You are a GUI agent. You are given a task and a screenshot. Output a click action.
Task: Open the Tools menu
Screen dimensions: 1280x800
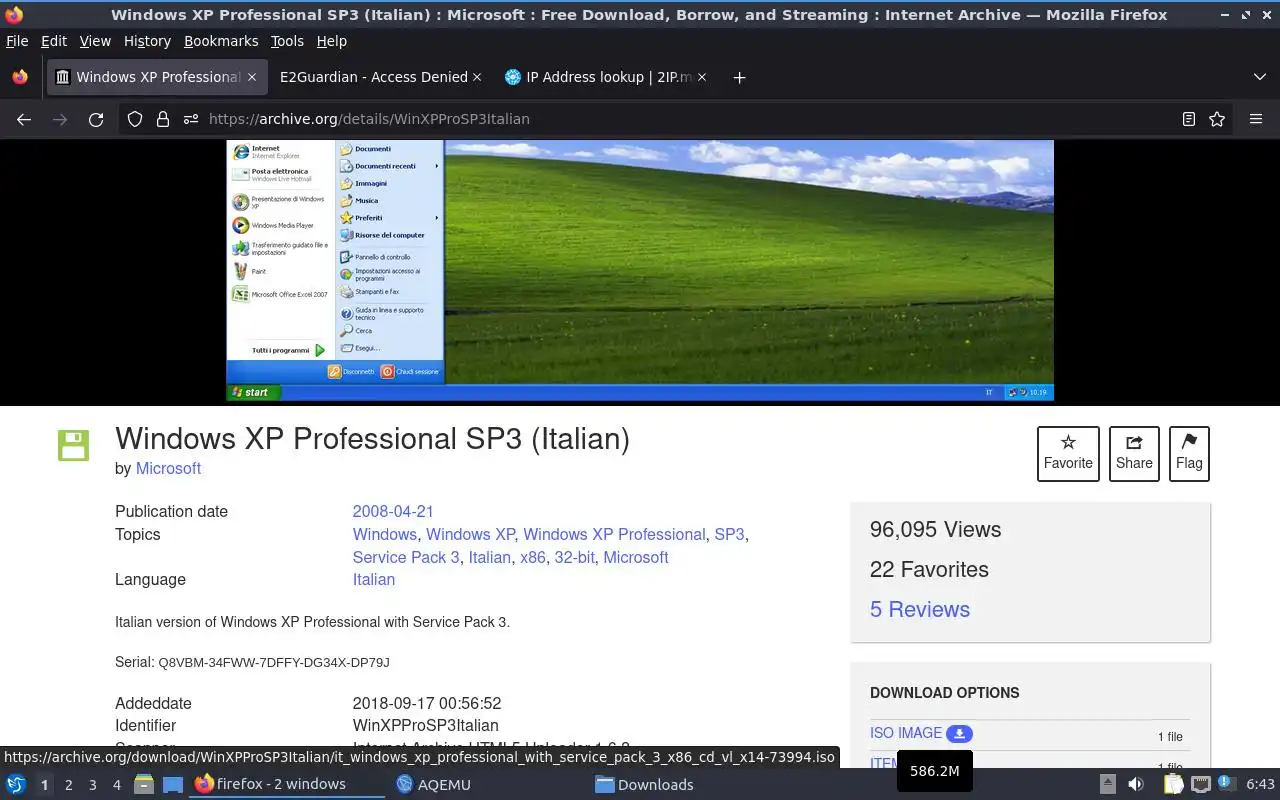pyautogui.click(x=287, y=41)
